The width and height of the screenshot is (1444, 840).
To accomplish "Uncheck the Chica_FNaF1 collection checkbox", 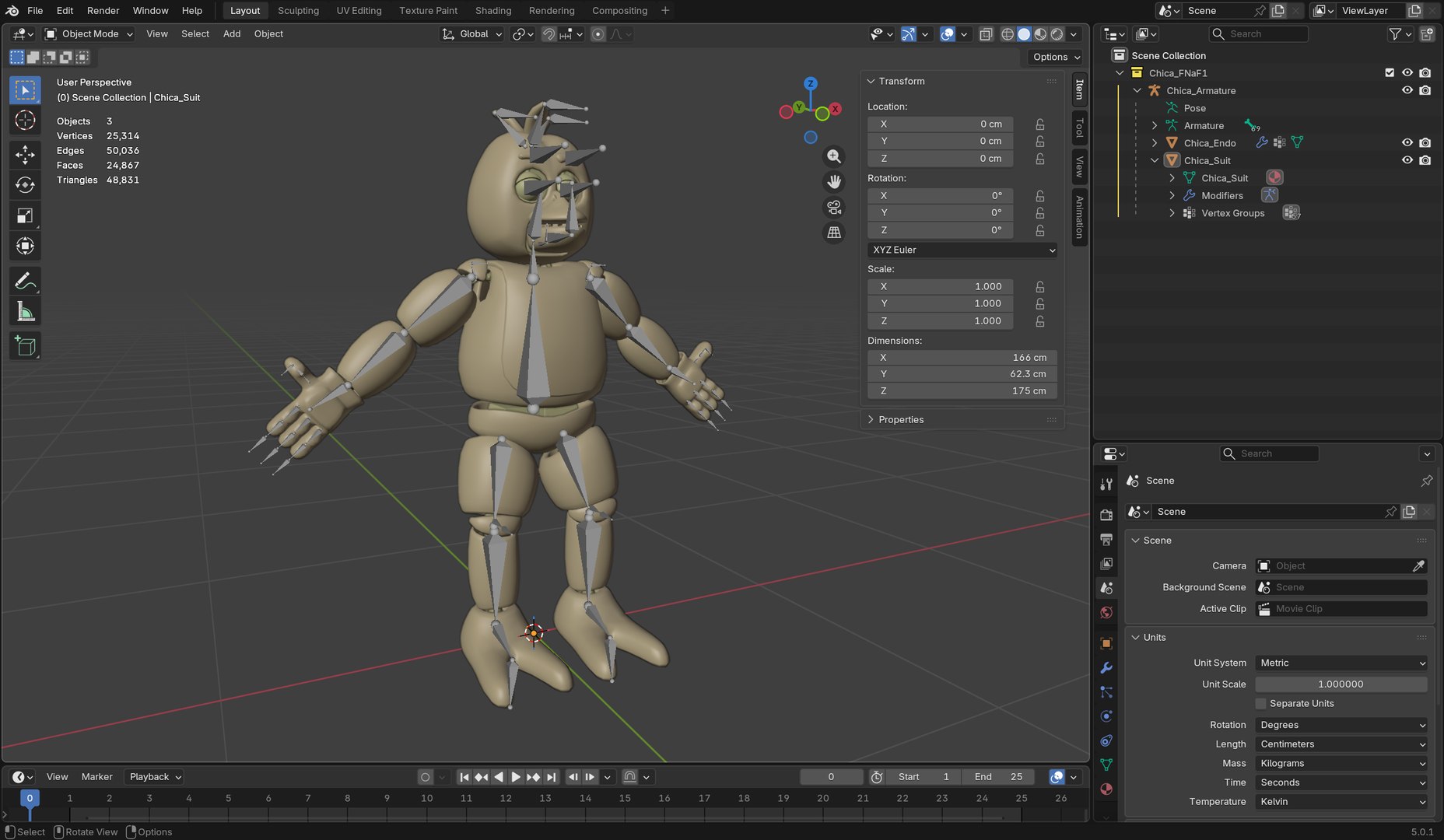I will [x=1390, y=72].
